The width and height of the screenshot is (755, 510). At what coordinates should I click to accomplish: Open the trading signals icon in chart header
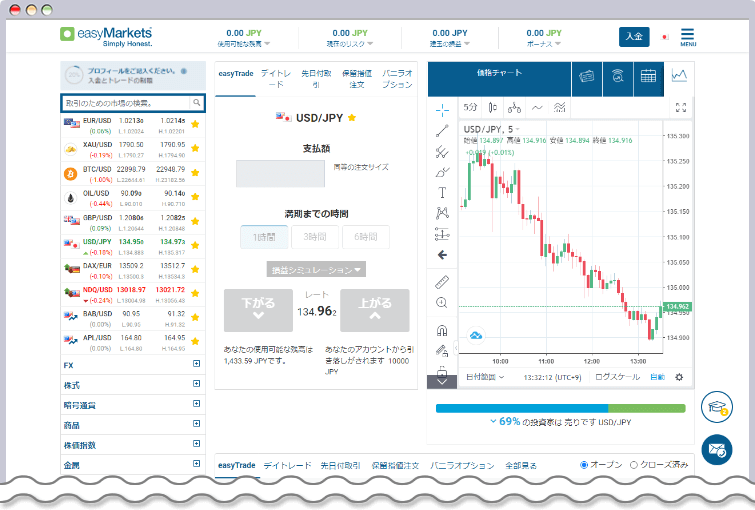(x=618, y=77)
